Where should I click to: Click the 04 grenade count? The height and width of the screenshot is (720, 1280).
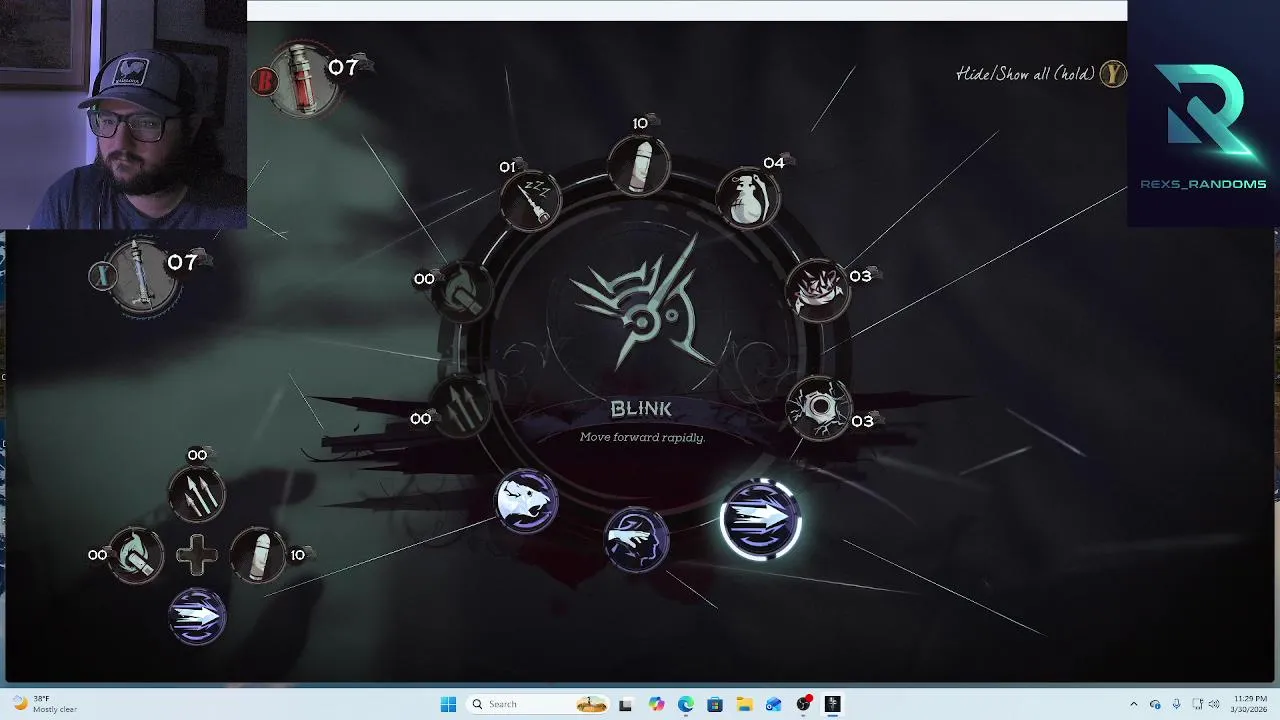tap(774, 163)
